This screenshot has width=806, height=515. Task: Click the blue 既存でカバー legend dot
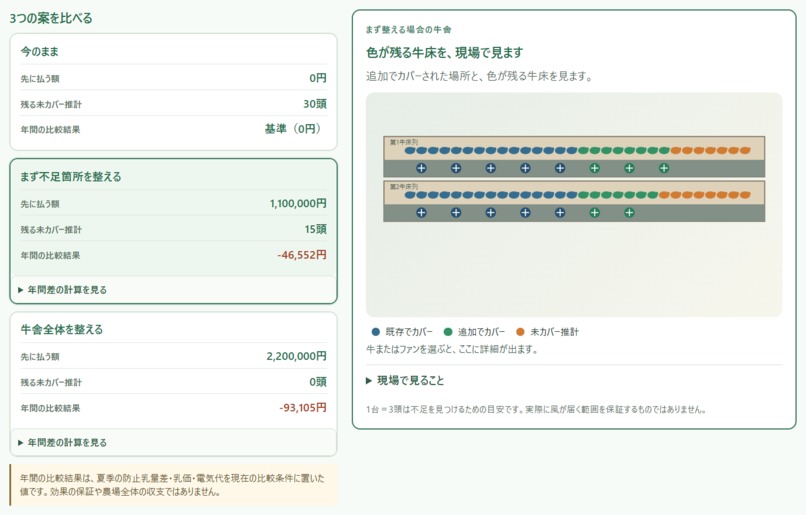click(376, 332)
